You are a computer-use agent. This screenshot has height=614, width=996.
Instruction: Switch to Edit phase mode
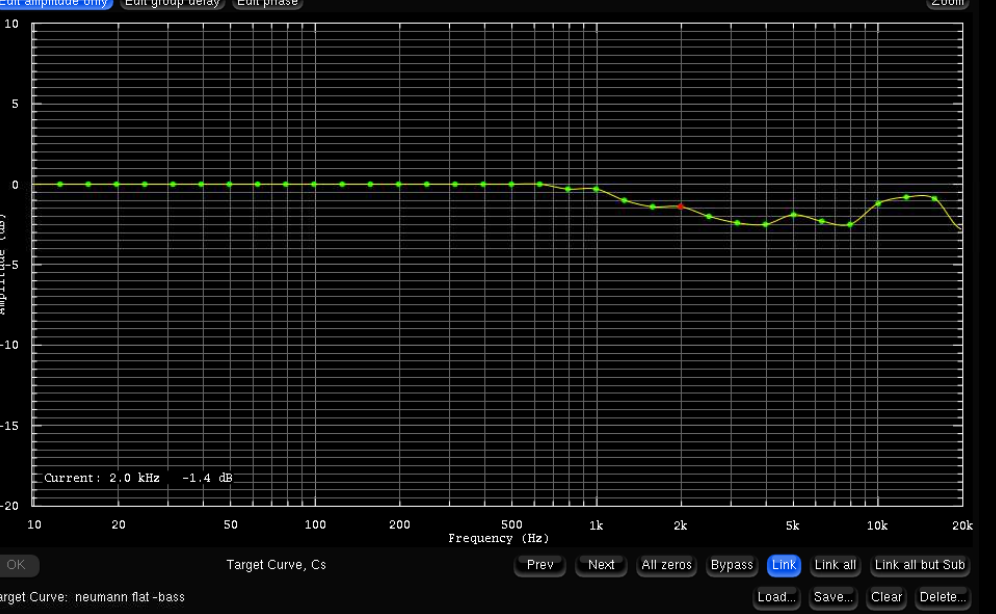tap(267, 3)
